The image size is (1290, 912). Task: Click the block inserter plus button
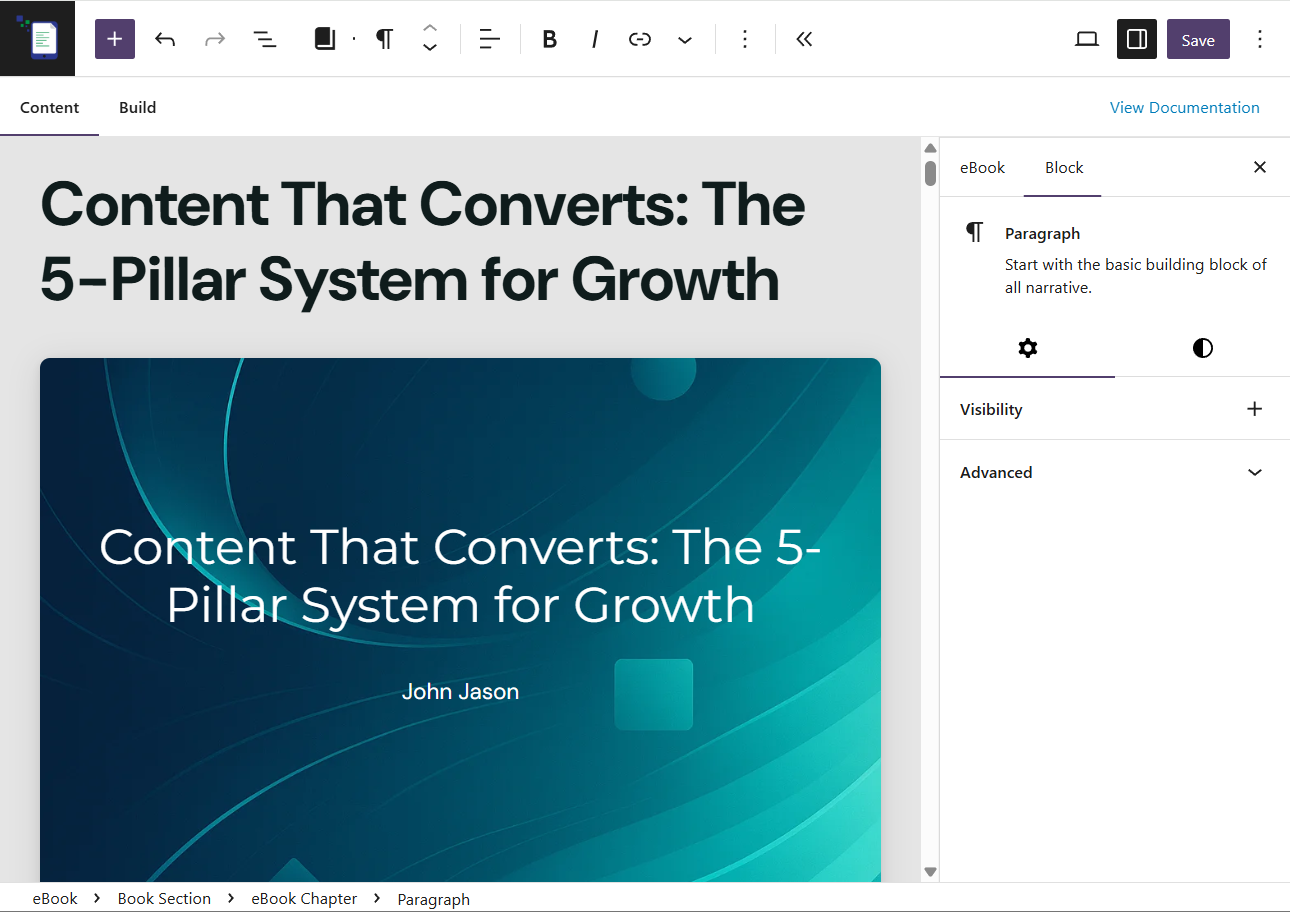[115, 39]
